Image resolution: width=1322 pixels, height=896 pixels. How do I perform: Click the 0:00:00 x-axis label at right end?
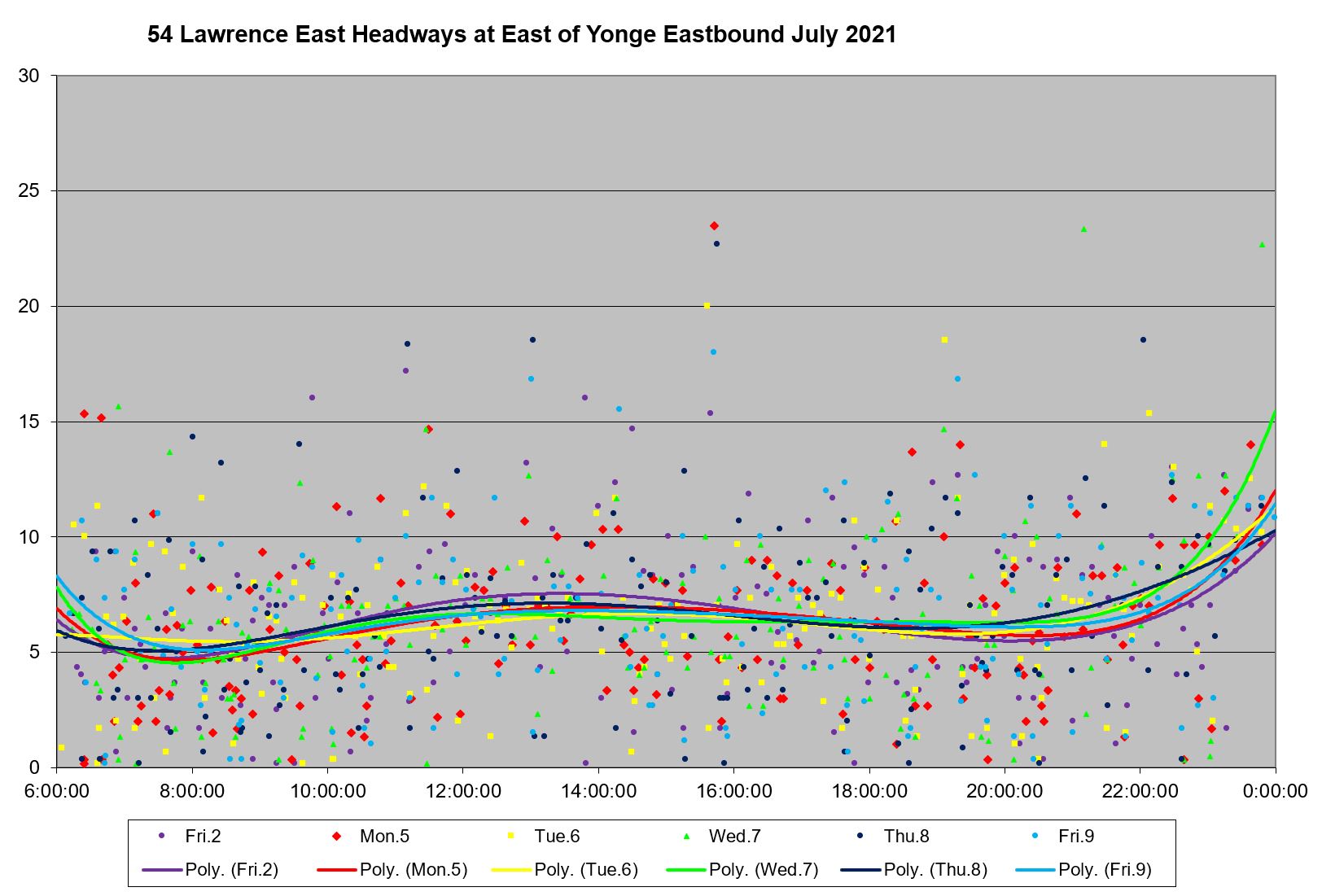point(1275,792)
